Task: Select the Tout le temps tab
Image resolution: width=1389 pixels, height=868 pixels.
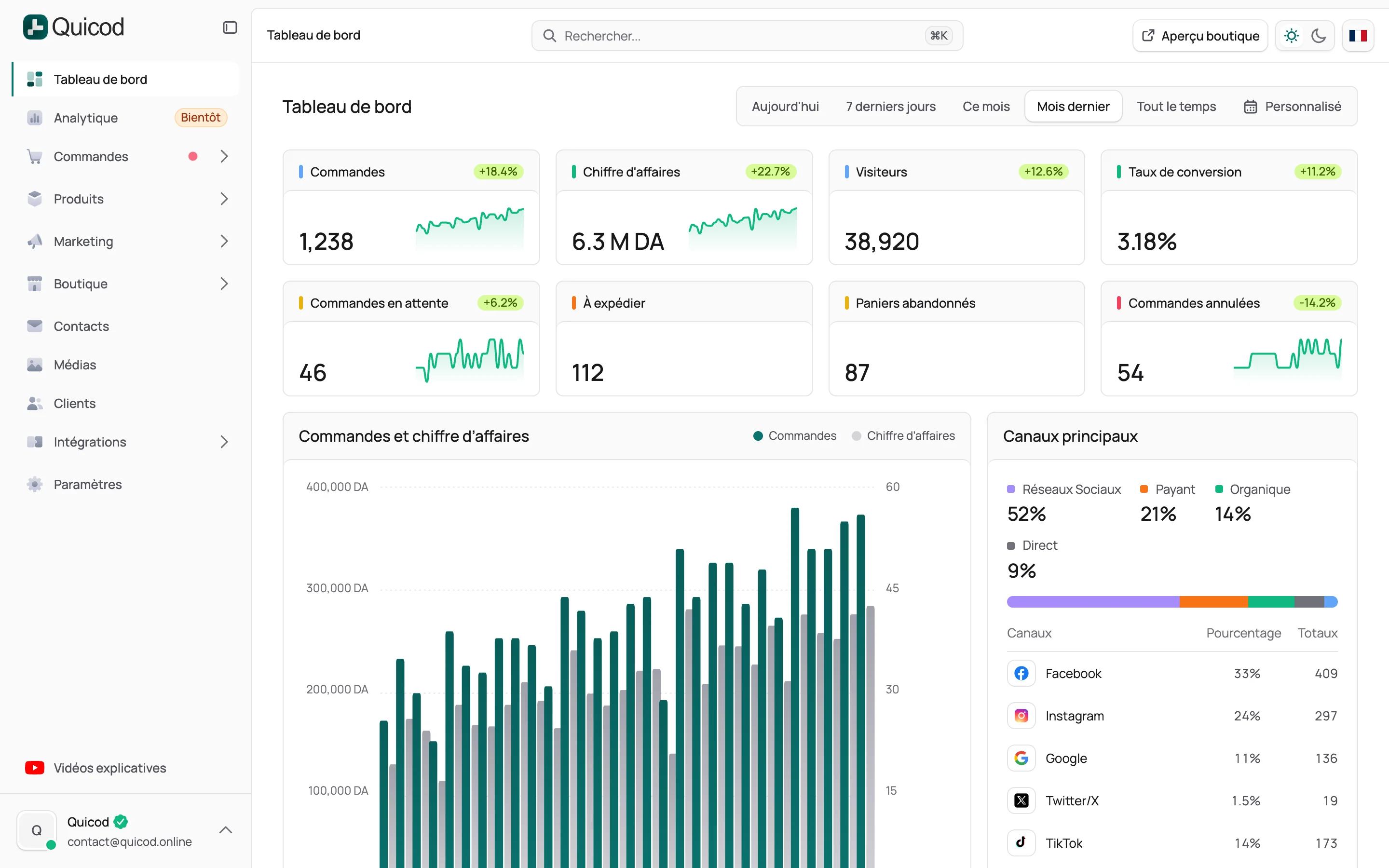Action: click(1176, 106)
